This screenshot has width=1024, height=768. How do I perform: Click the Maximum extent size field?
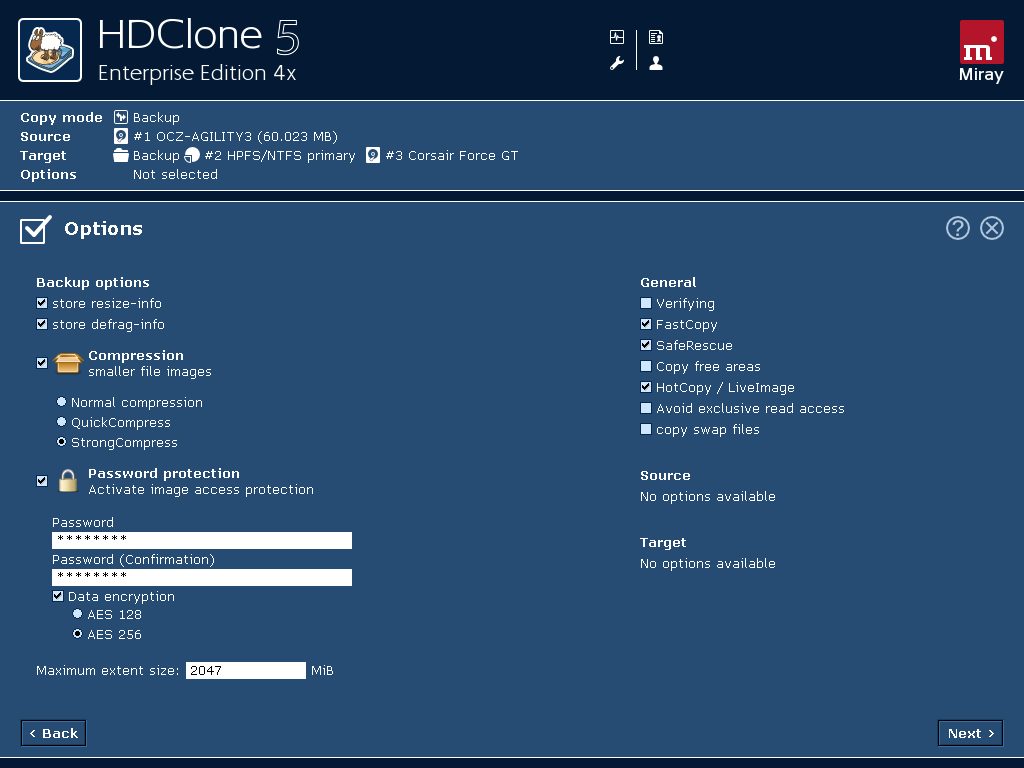[x=245, y=671]
